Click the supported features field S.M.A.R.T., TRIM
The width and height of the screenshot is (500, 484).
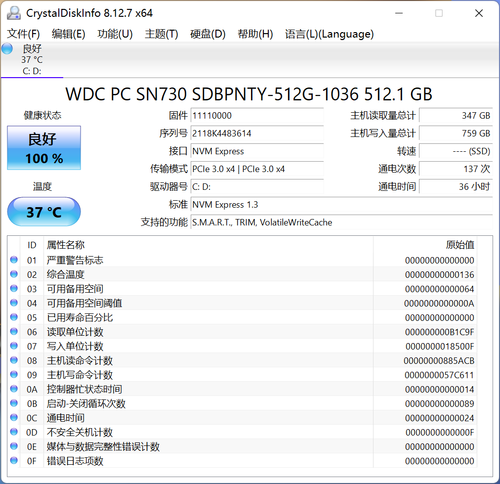tap(342, 222)
